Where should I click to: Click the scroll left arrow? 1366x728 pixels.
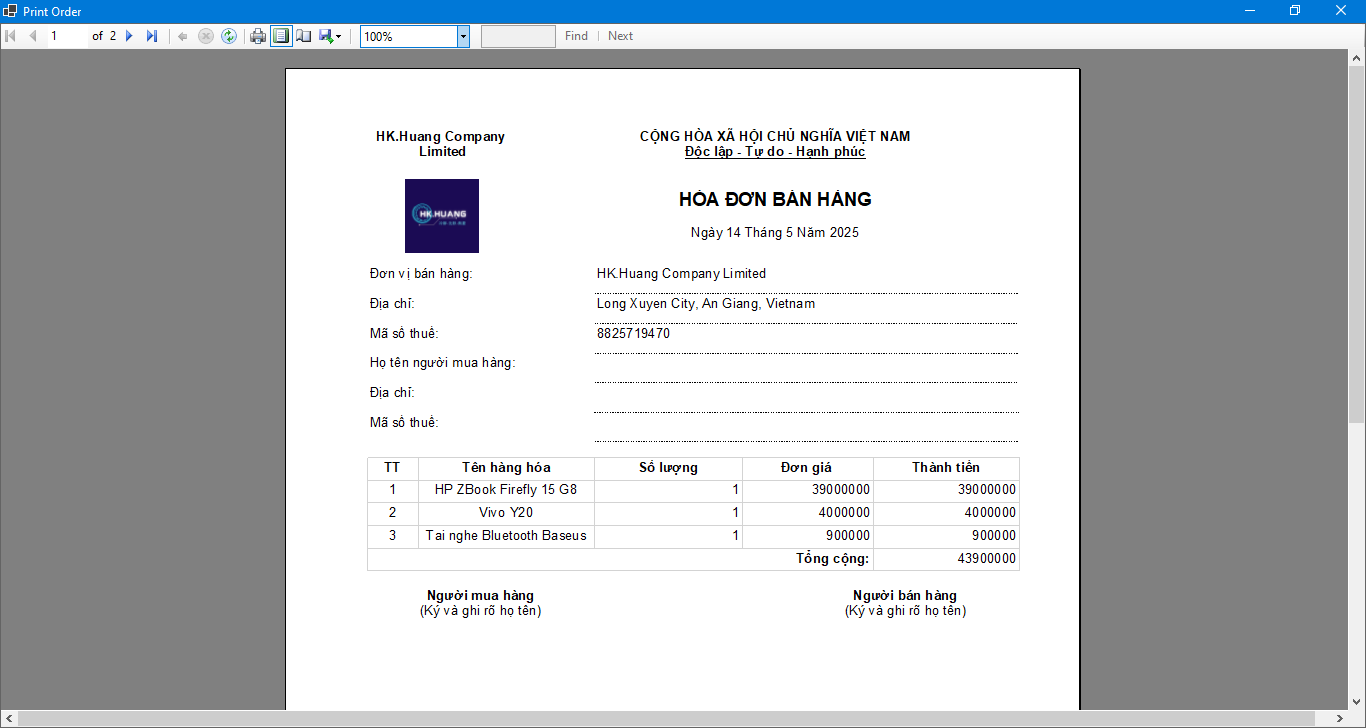point(8,719)
